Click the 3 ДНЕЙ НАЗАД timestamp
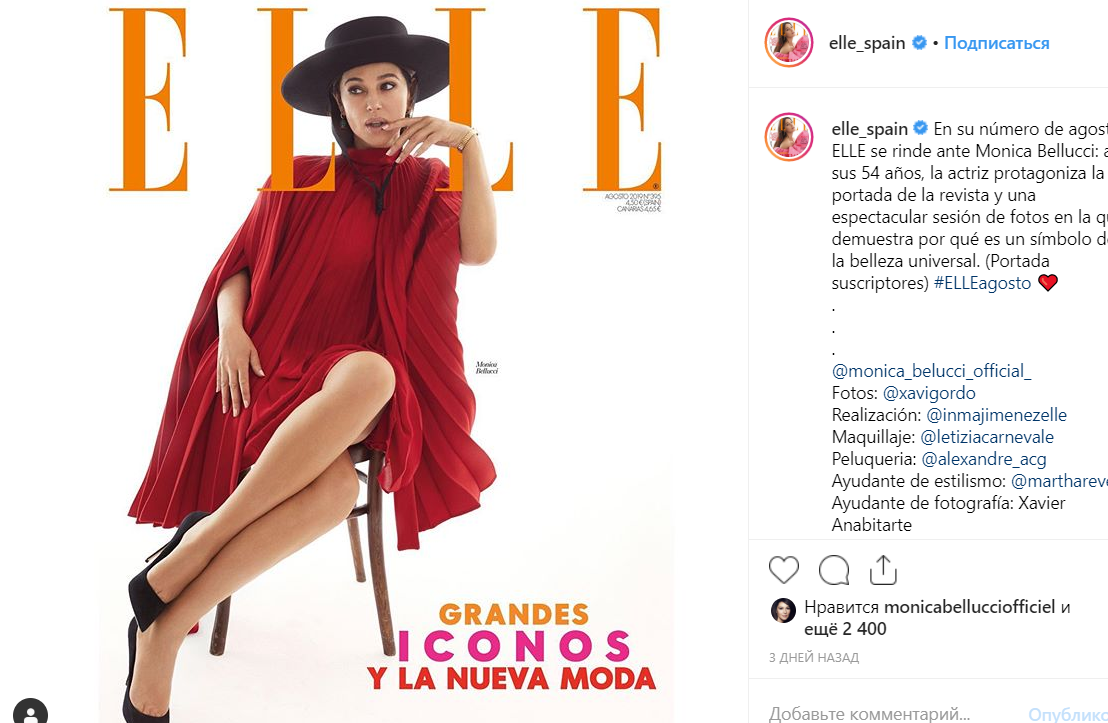 point(814,657)
